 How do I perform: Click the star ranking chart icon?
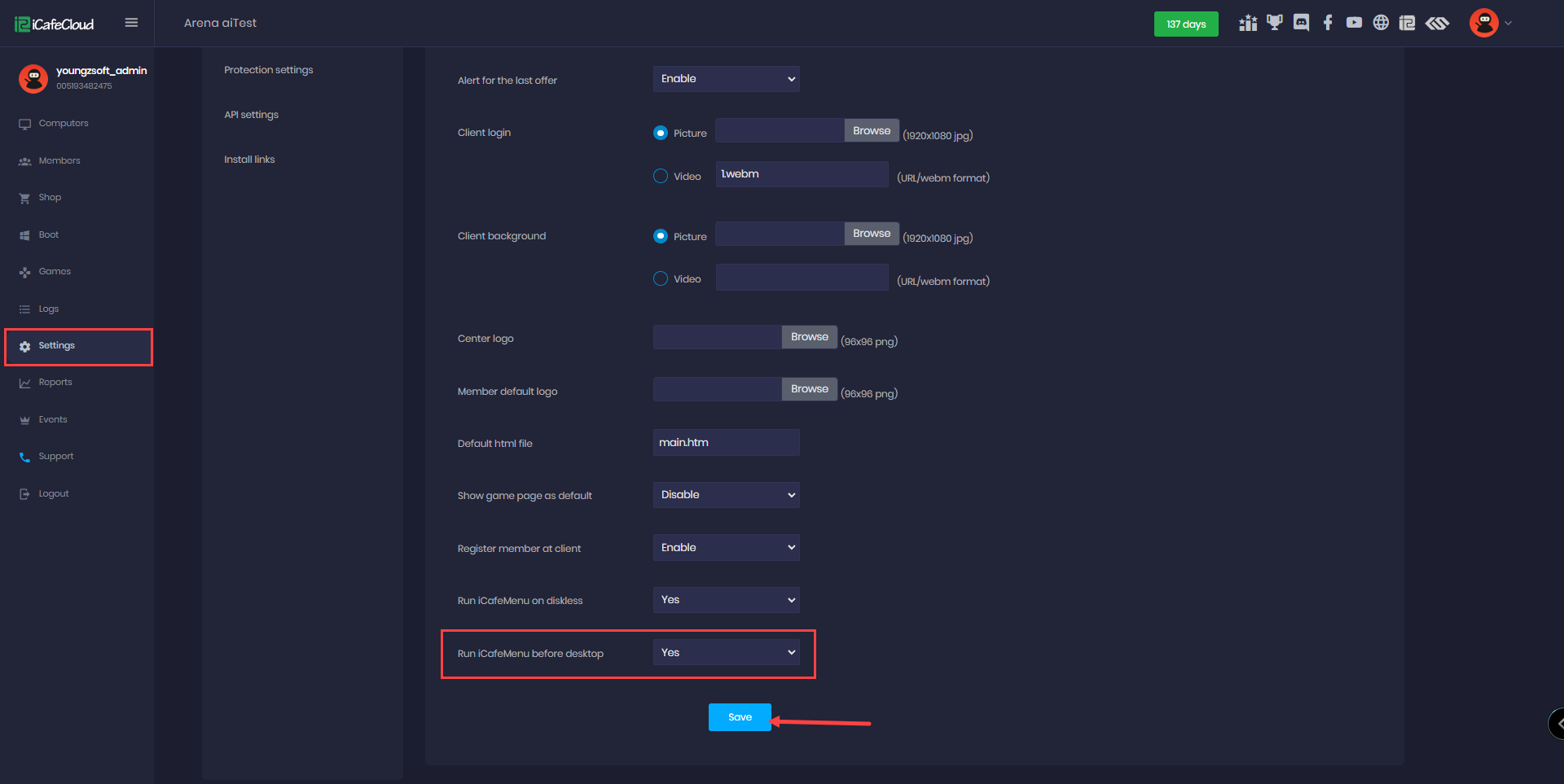(1247, 23)
